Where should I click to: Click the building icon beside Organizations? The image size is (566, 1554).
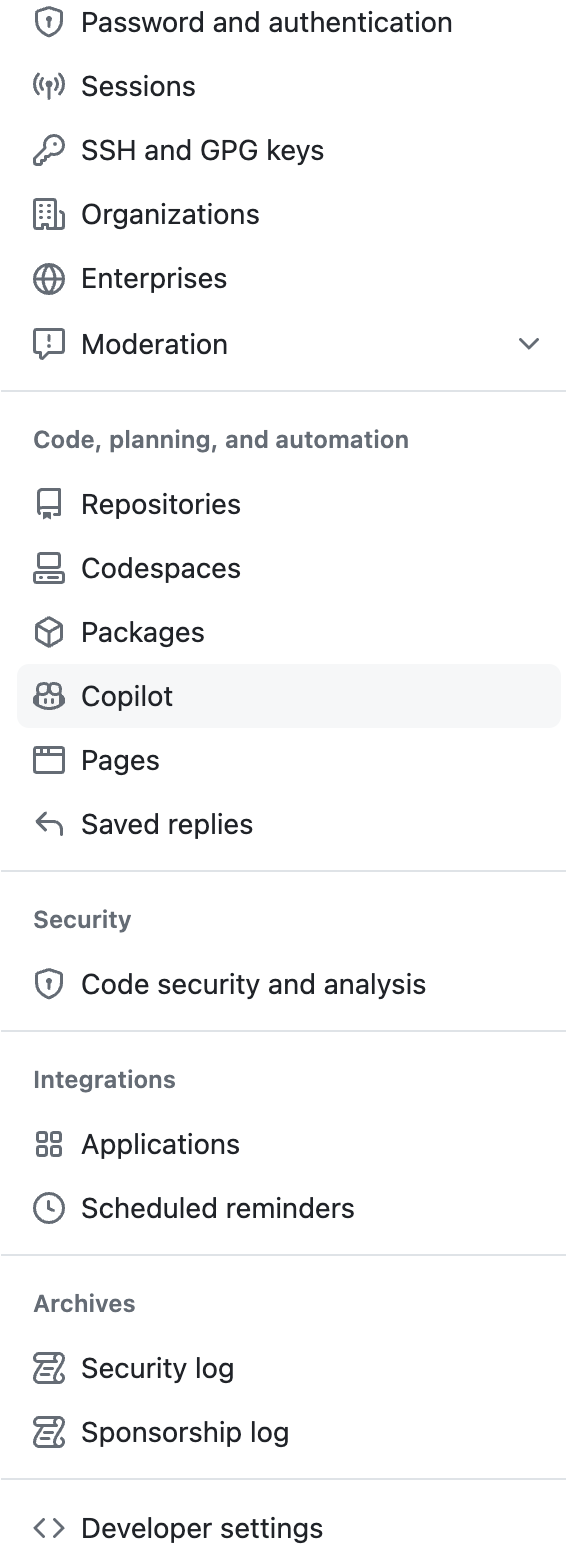pyautogui.click(x=48, y=214)
